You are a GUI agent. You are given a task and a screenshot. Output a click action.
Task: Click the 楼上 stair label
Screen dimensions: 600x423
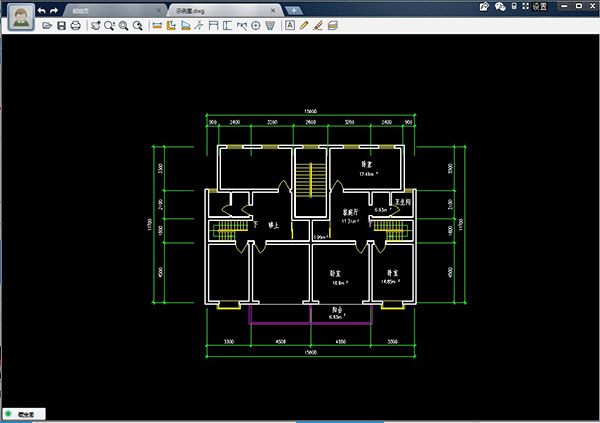tap(274, 225)
